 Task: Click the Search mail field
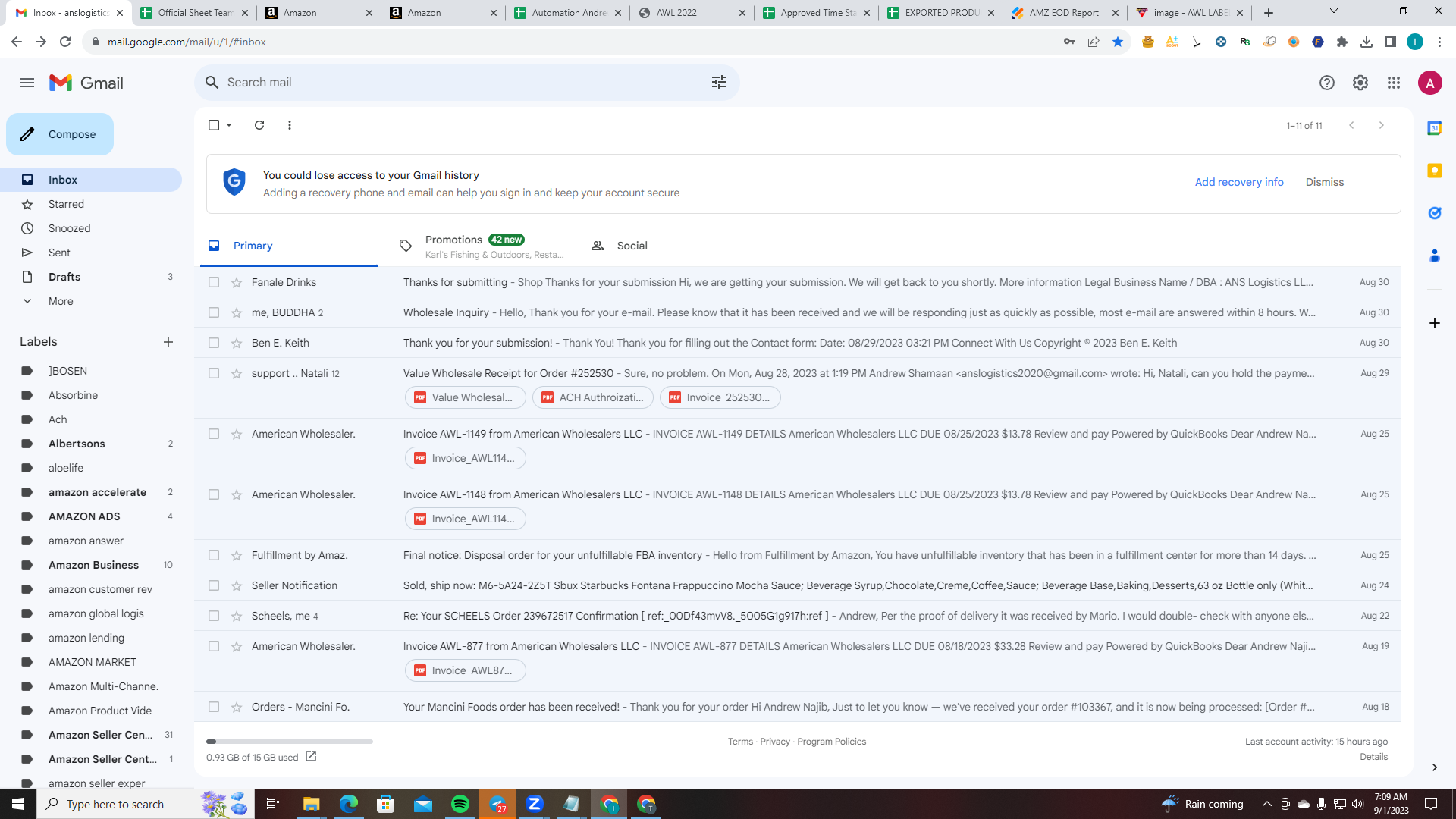tap(467, 82)
